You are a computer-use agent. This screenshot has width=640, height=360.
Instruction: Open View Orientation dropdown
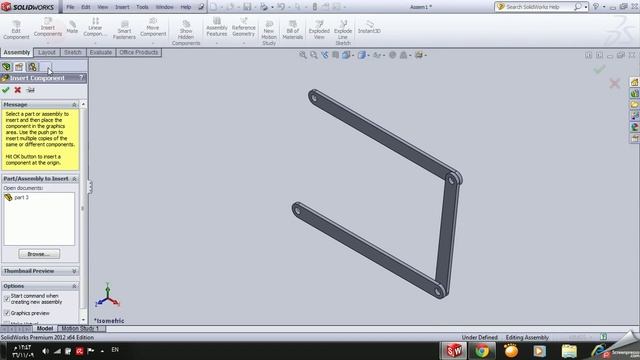pyautogui.click(x=347, y=55)
